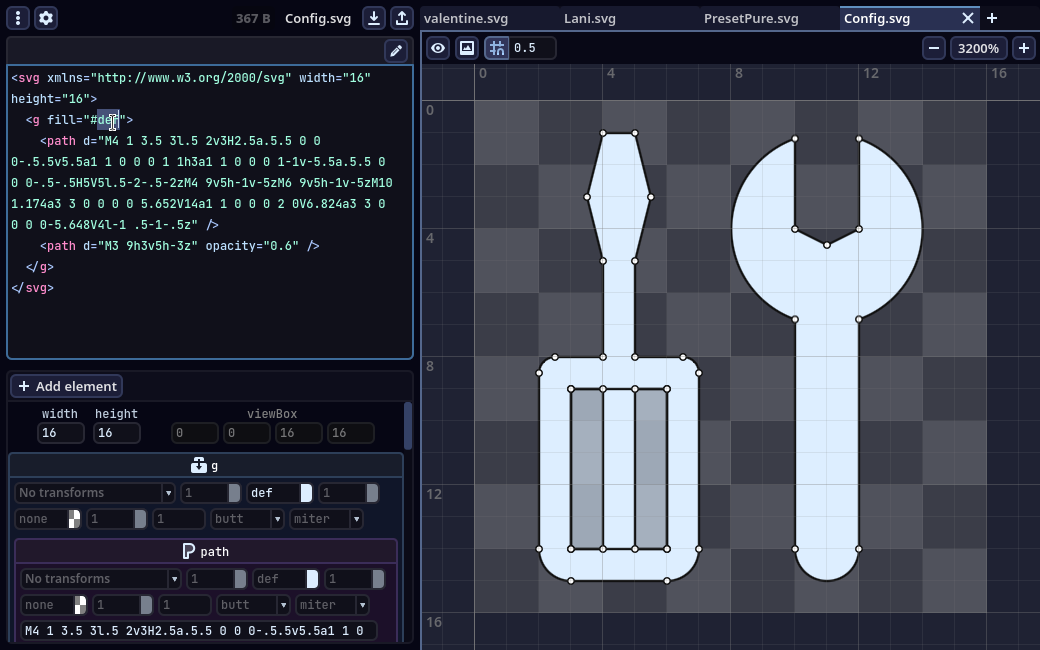The width and height of the screenshot is (1040, 650).
Task: Open path element fill color swatch
Action: click(312, 579)
